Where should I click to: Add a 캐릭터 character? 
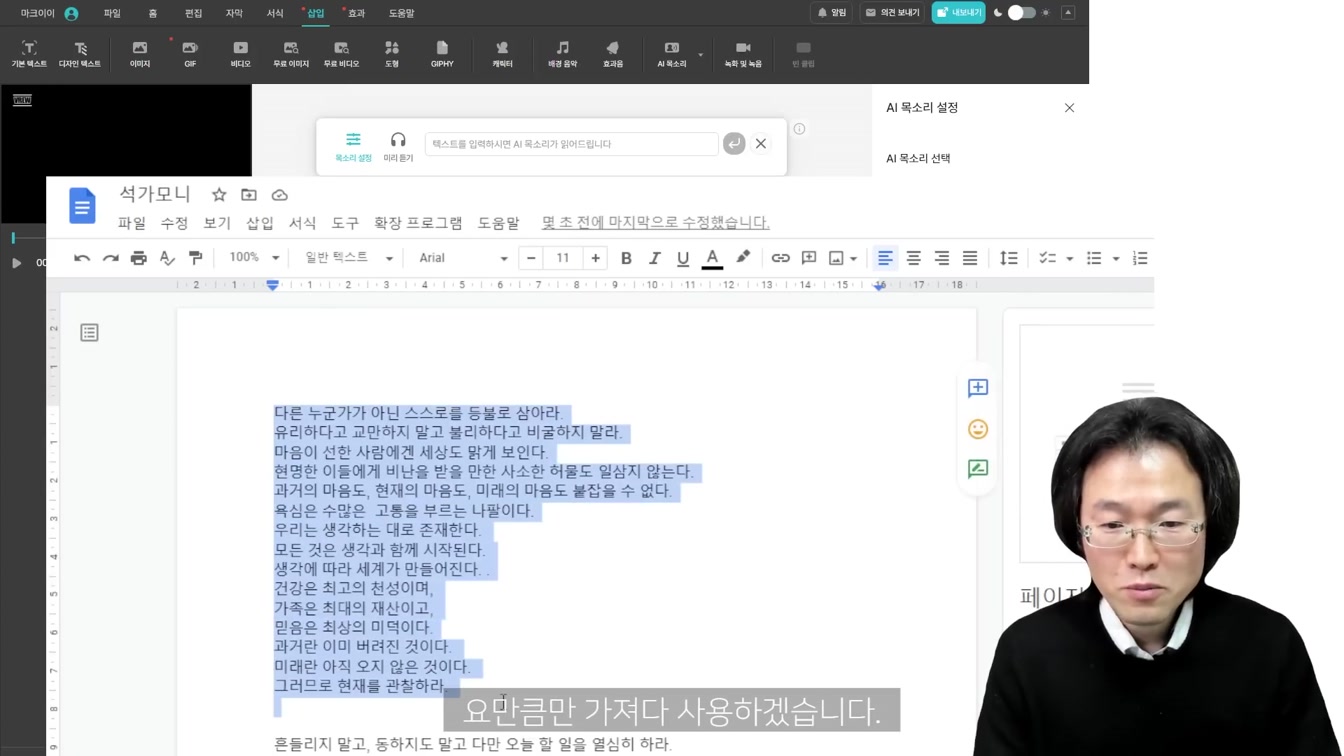502,54
